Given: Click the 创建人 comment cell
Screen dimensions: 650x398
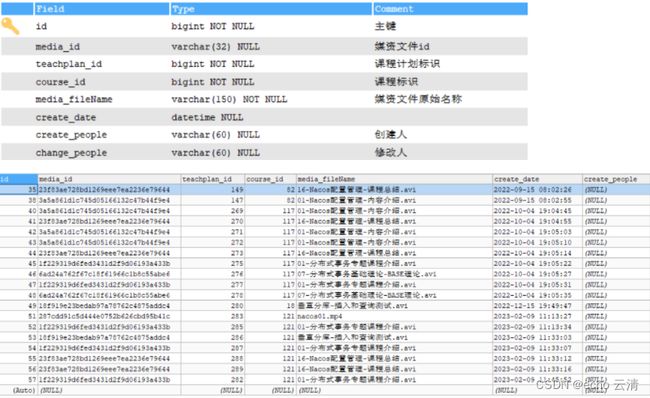Looking at the screenshot, I should point(391,135).
